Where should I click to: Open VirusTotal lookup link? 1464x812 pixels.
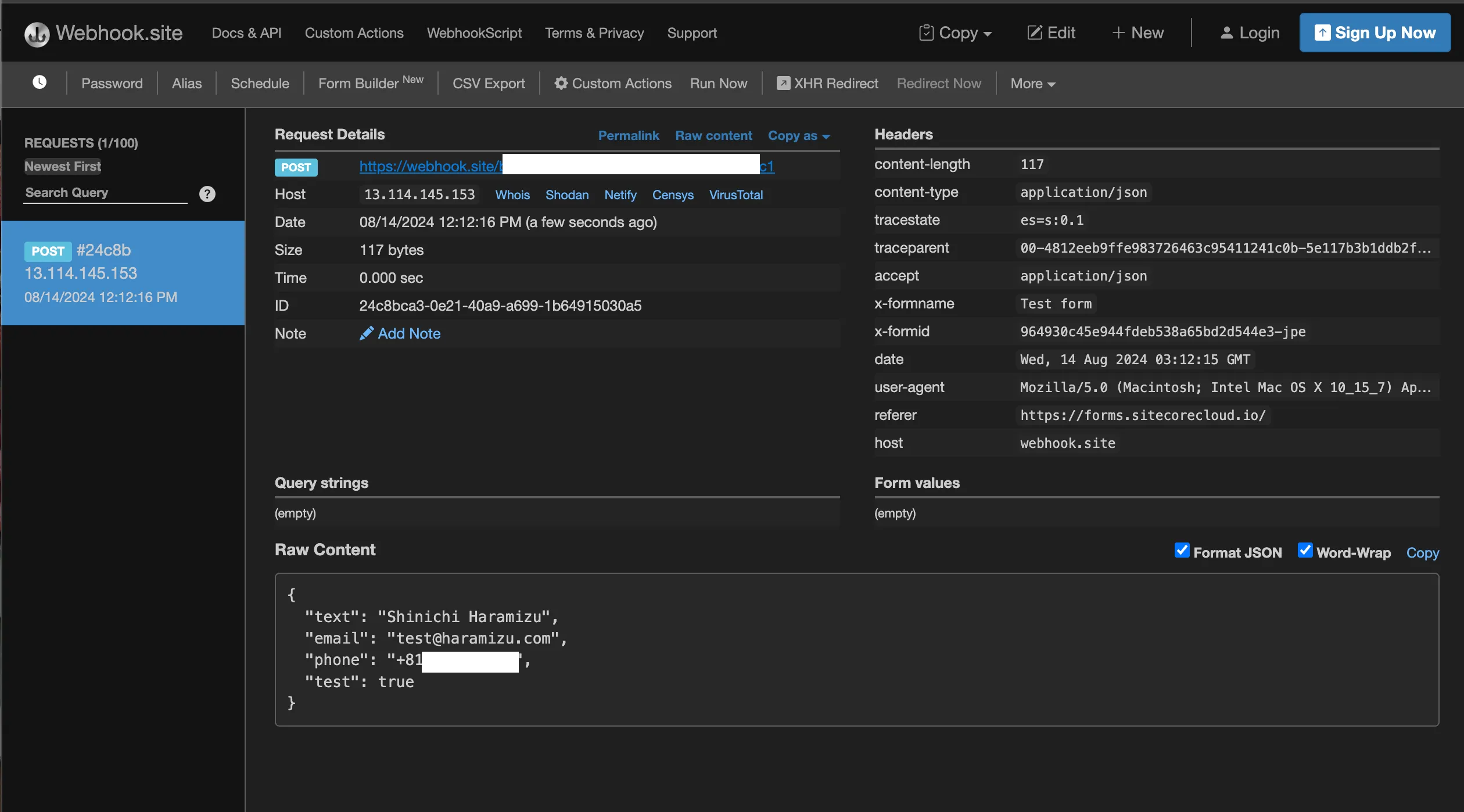[x=736, y=195]
